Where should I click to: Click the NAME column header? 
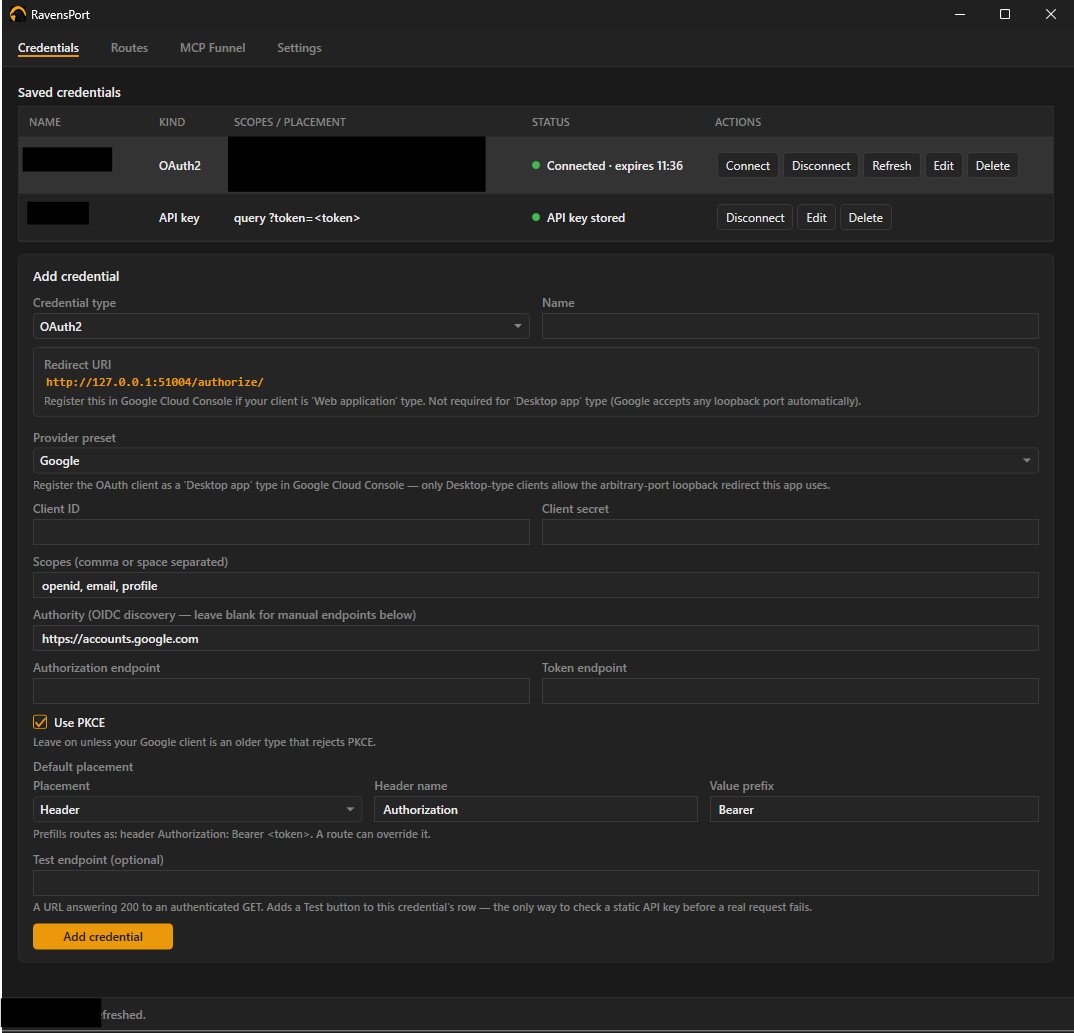(x=45, y=122)
